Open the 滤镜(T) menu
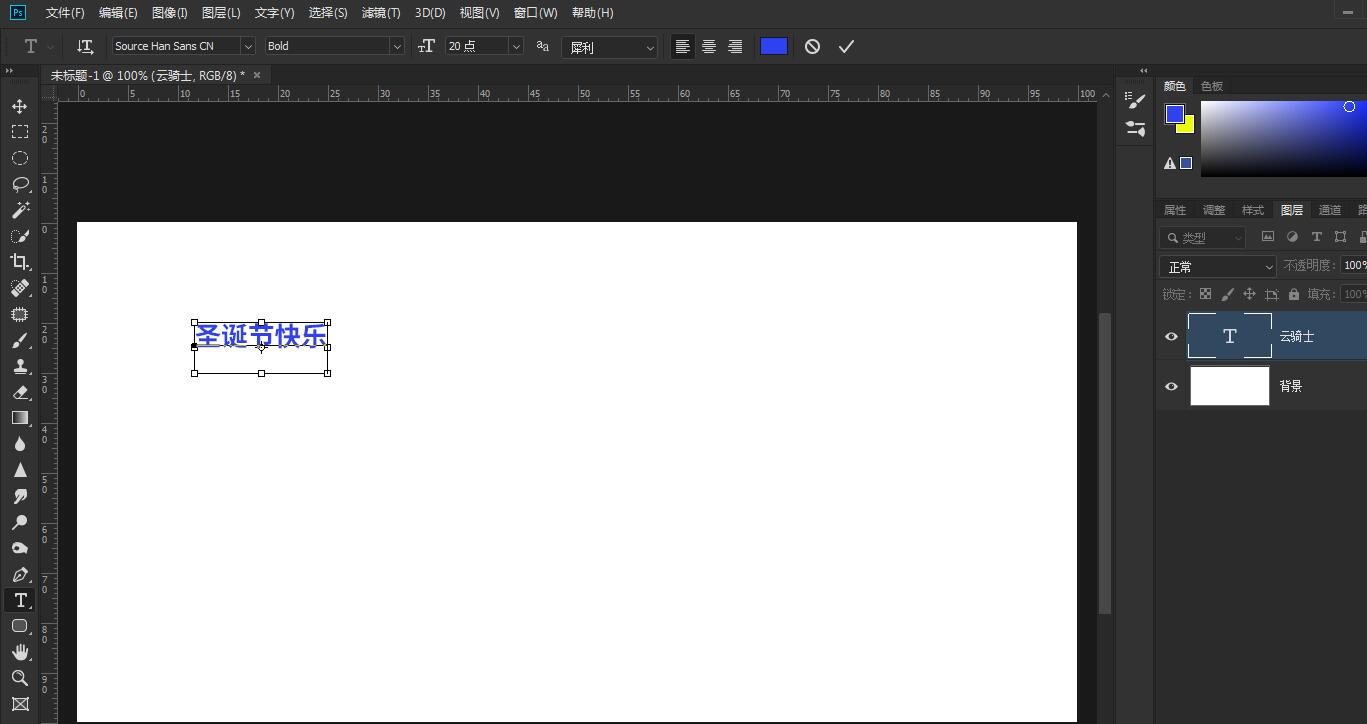Image resolution: width=1367 pixels, height=724 pixels. (x=380, y=13)
